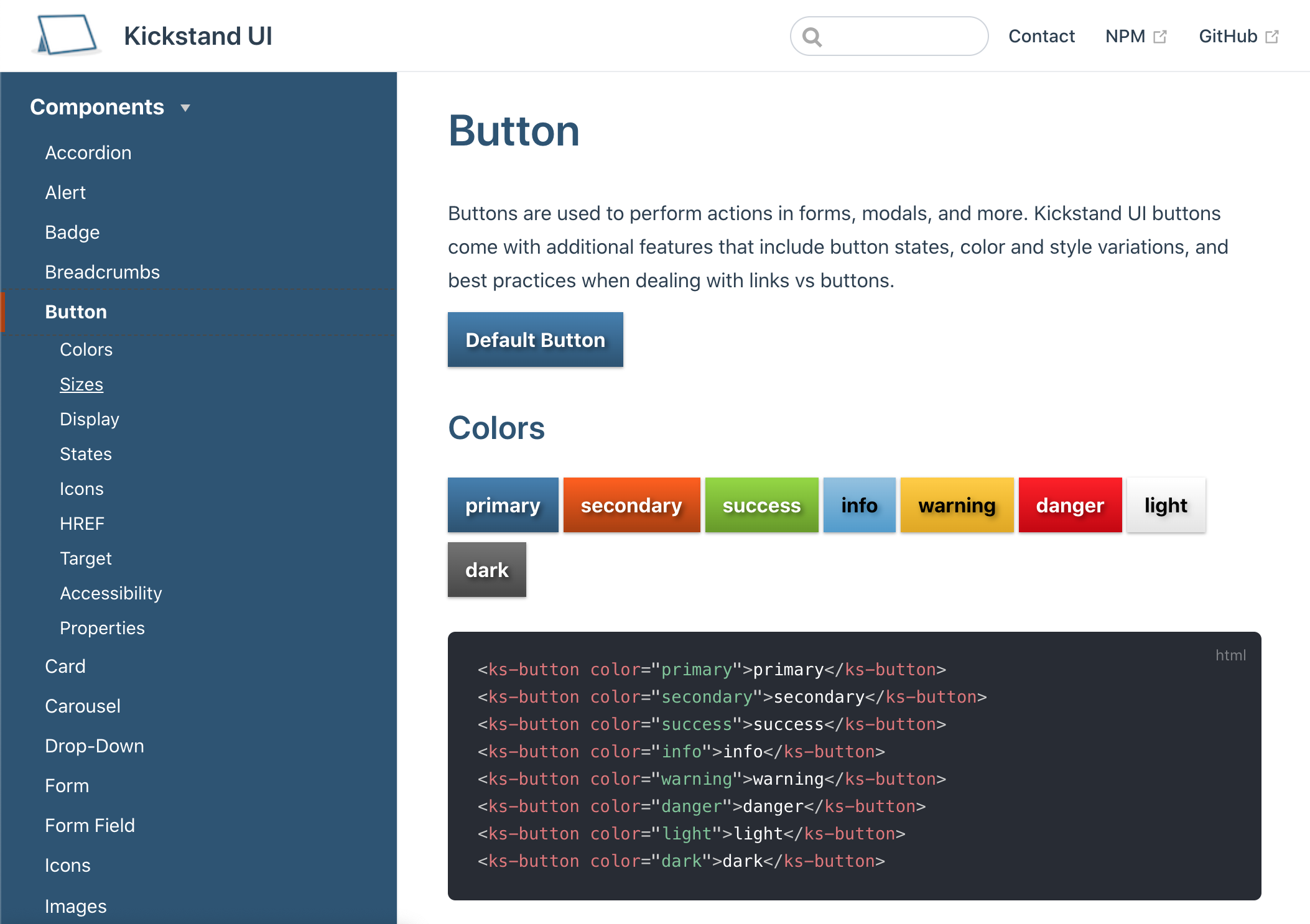
Task: Open the Carousel component page
Action: pyautogui.click(x=82, y=706)
